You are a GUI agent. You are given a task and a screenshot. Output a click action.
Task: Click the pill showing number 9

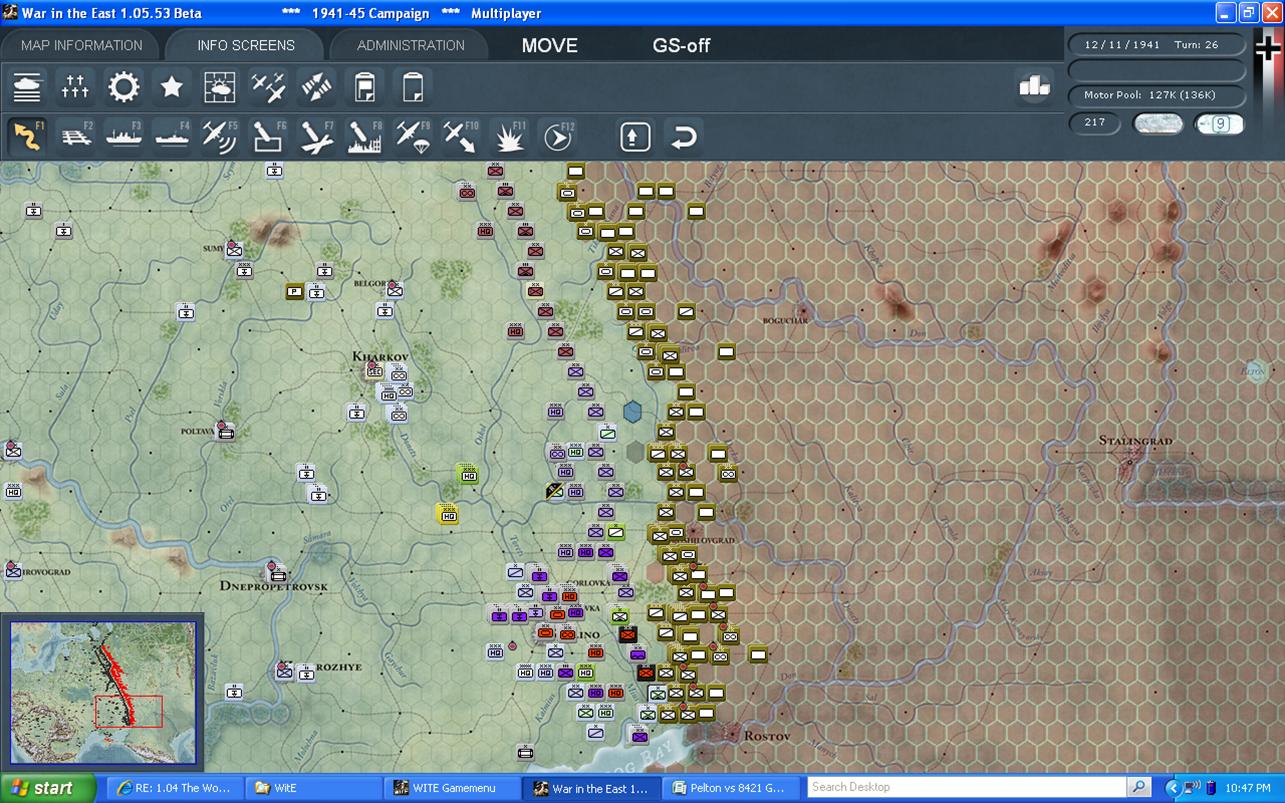pos(1219,124)
